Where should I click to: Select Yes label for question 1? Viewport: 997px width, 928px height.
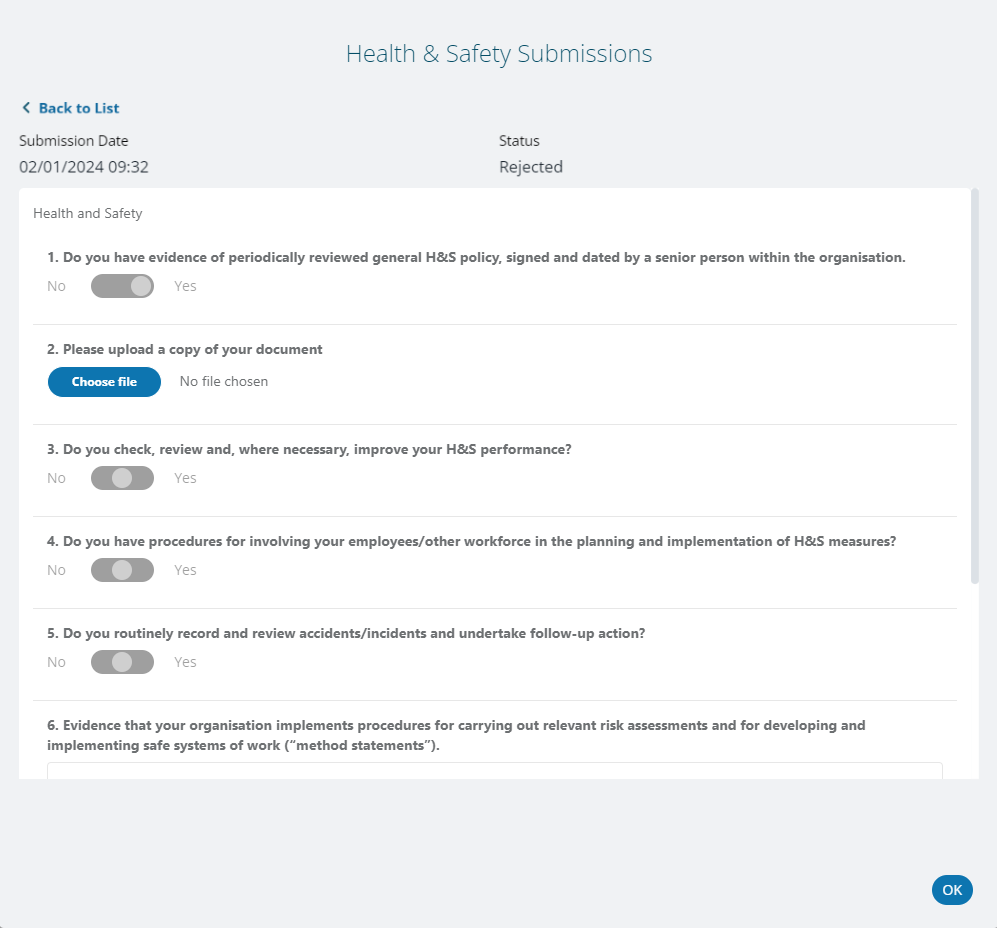(x=185, y=286)
